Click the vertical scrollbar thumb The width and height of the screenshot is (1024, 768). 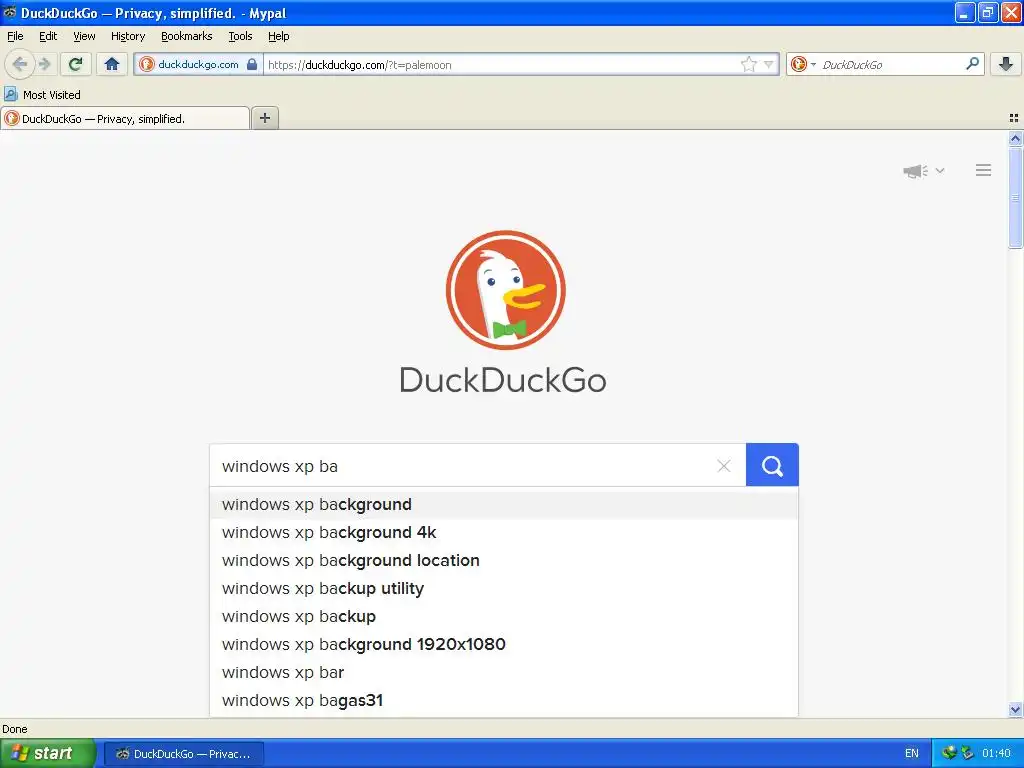(x=1015, y=198)
